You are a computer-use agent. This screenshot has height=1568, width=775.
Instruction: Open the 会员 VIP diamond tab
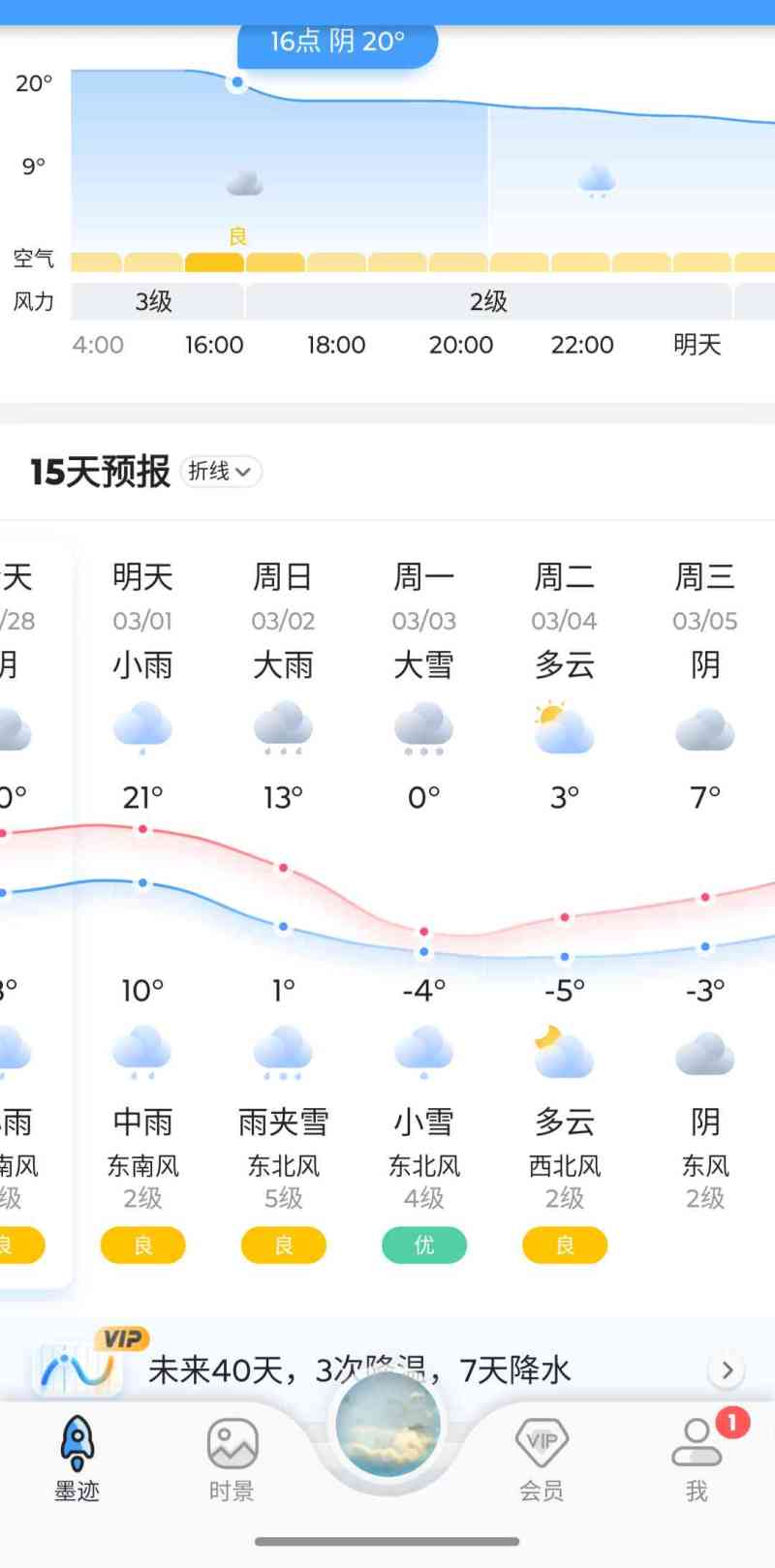542,1458
